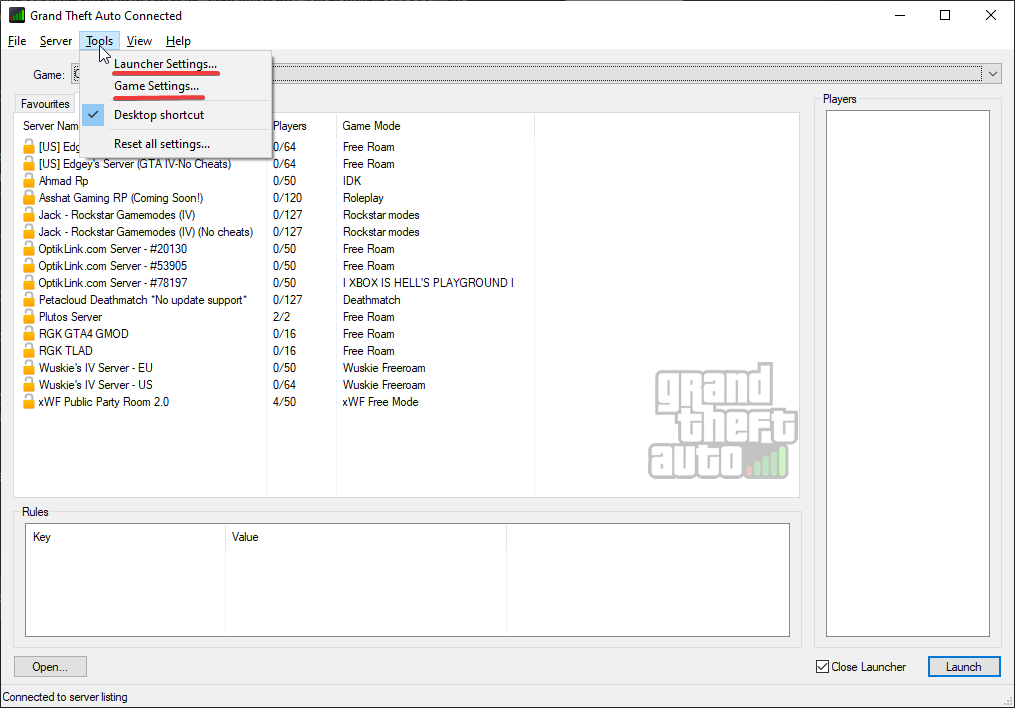1015x708 pixels.
Task: Expand the Game dropdown arrow
Action: click(992, 74)
